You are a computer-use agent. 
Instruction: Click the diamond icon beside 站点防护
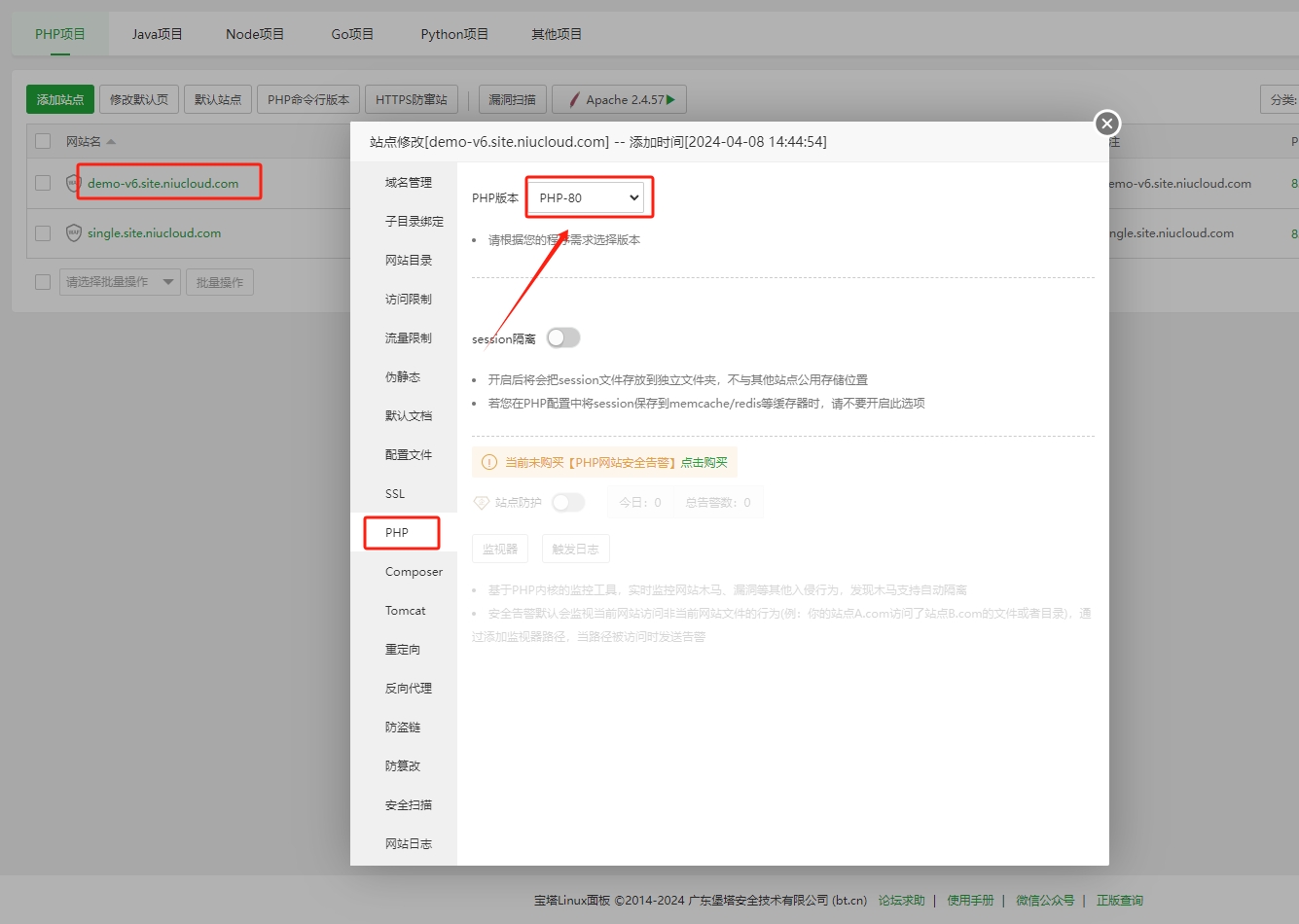tap(481, 503)
